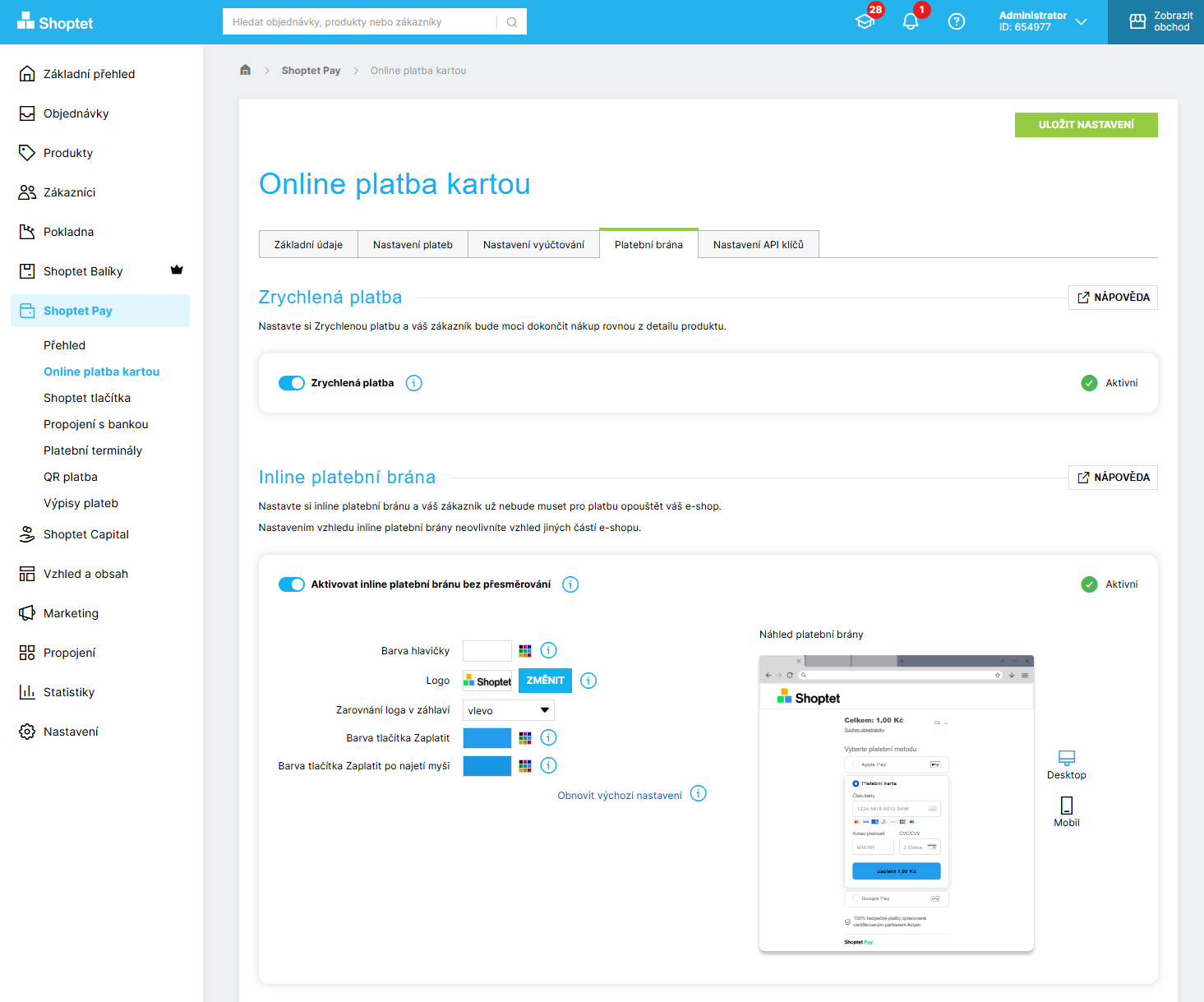The image size is (1204, 1002).
Task: Click the top search input field
Action: 362,22
